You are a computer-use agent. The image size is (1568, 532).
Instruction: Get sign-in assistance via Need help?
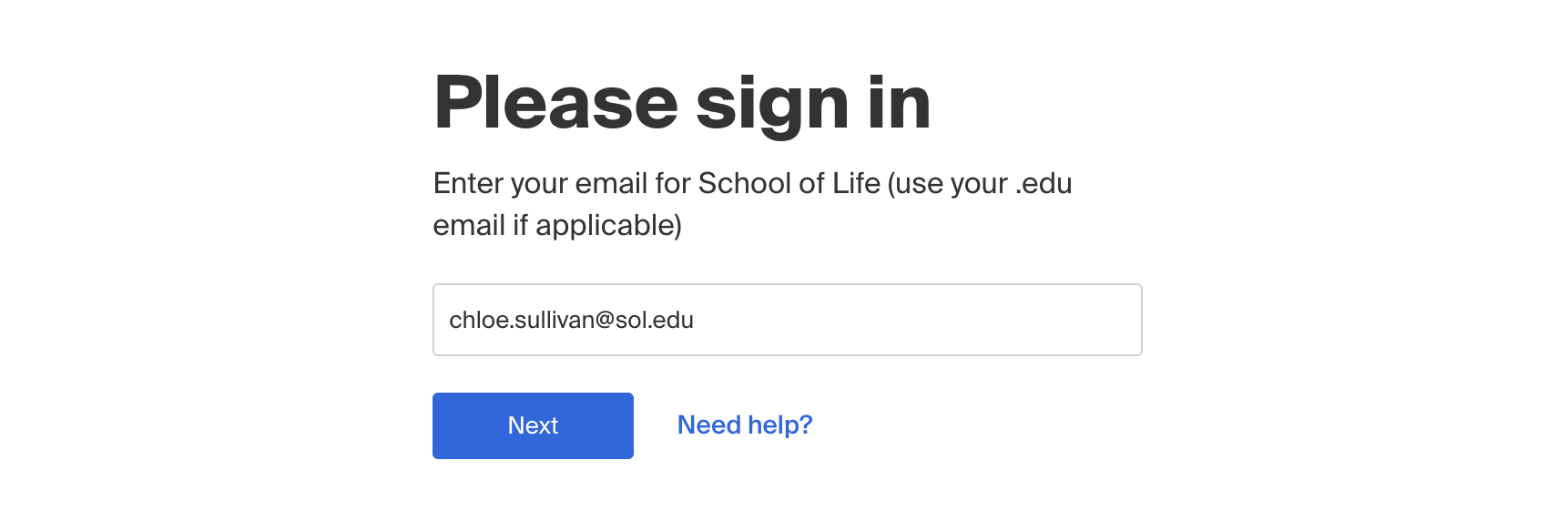click(x=744, y=425)
